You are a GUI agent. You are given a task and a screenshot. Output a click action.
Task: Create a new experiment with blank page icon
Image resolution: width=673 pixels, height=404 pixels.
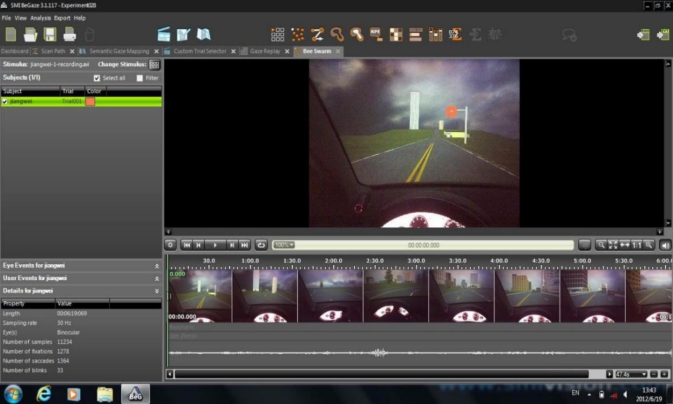tap(11, 34)
